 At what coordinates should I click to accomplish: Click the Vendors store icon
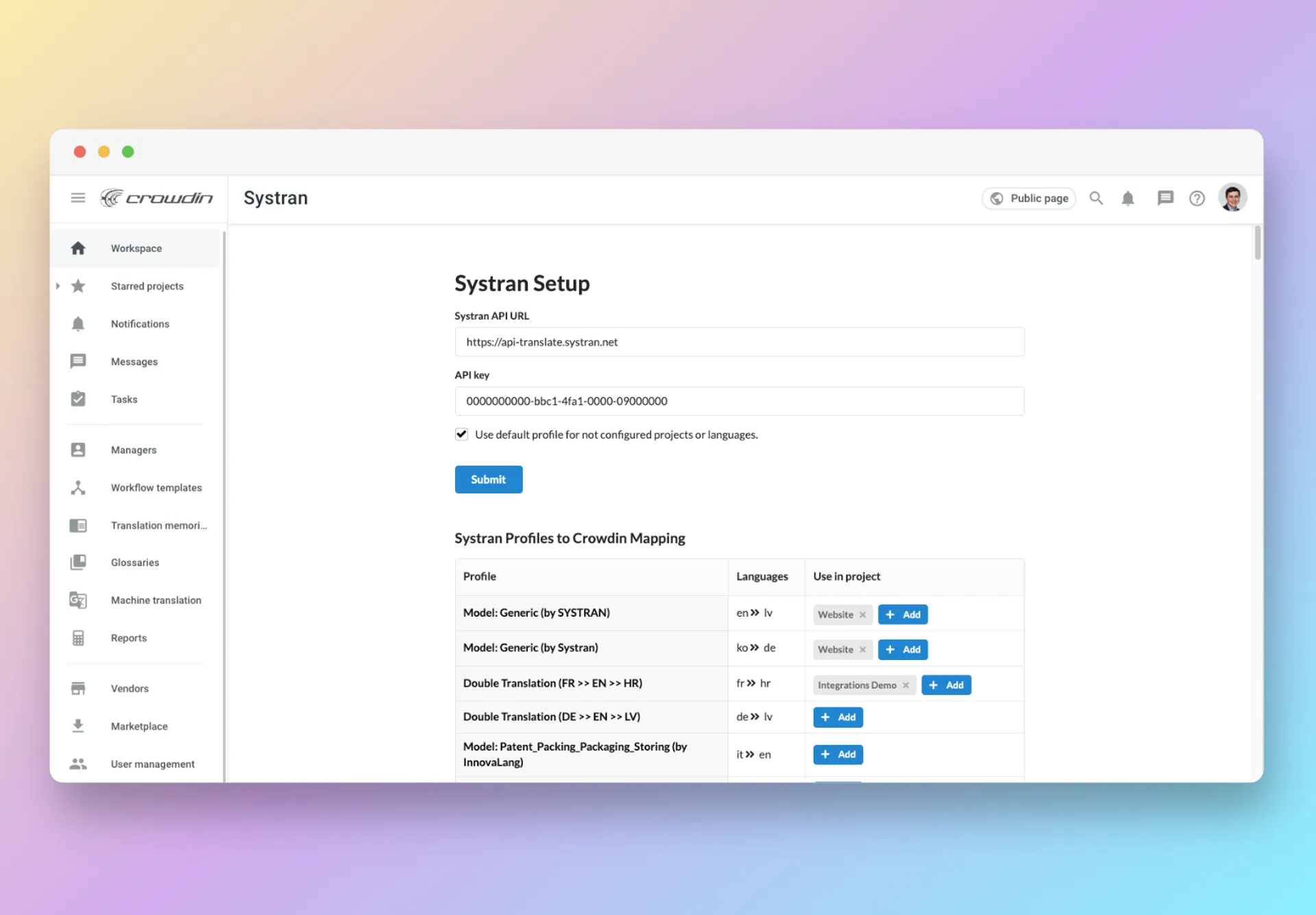click(78, 688)
